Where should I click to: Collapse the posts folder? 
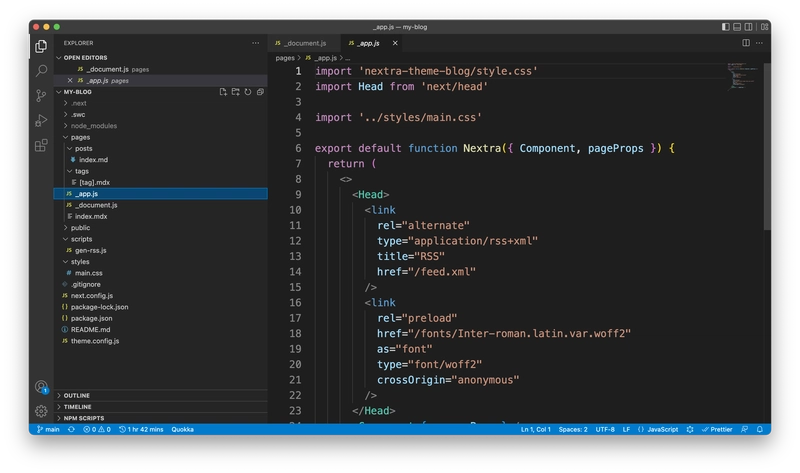(x=161, y=148)
